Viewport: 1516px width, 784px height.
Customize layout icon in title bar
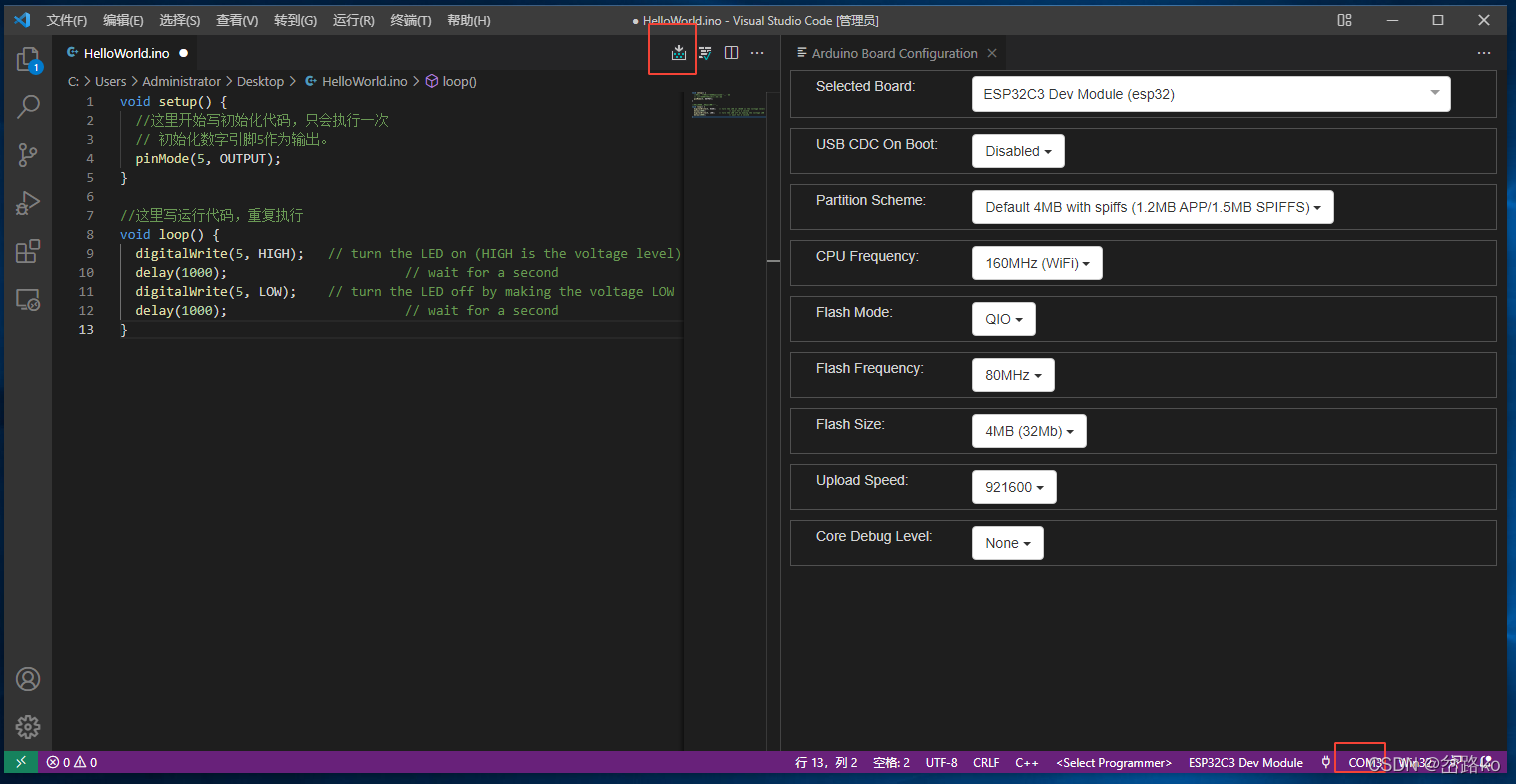click(1345, 20)
